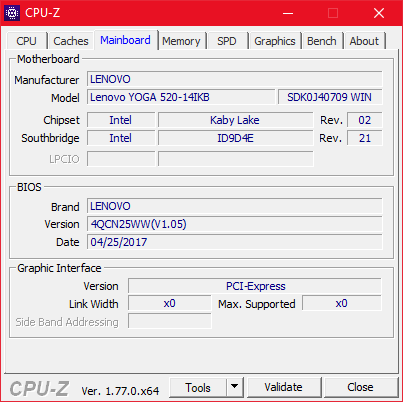The image size is (403, 402).
Task: Open the Caches tab
Action: [x=71, y=41]
